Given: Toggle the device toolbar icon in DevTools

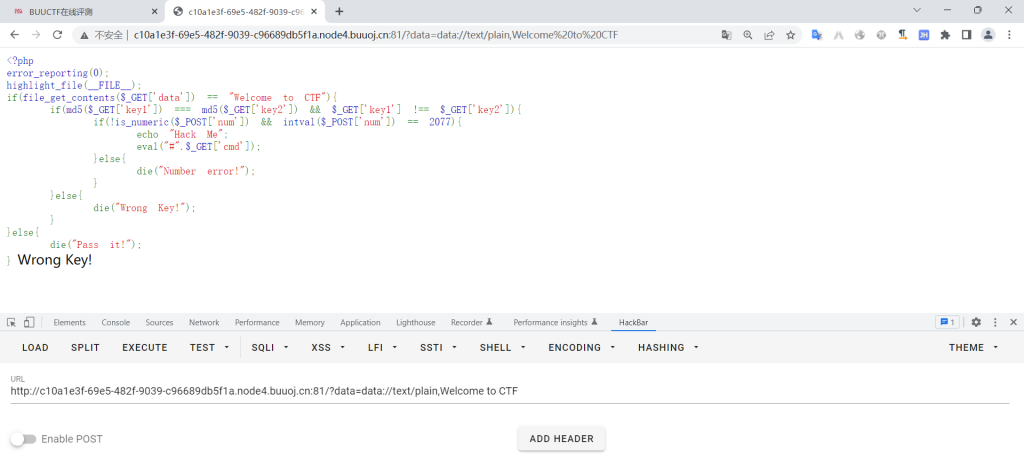Looking at the screenshot, I should click(29, 322).
